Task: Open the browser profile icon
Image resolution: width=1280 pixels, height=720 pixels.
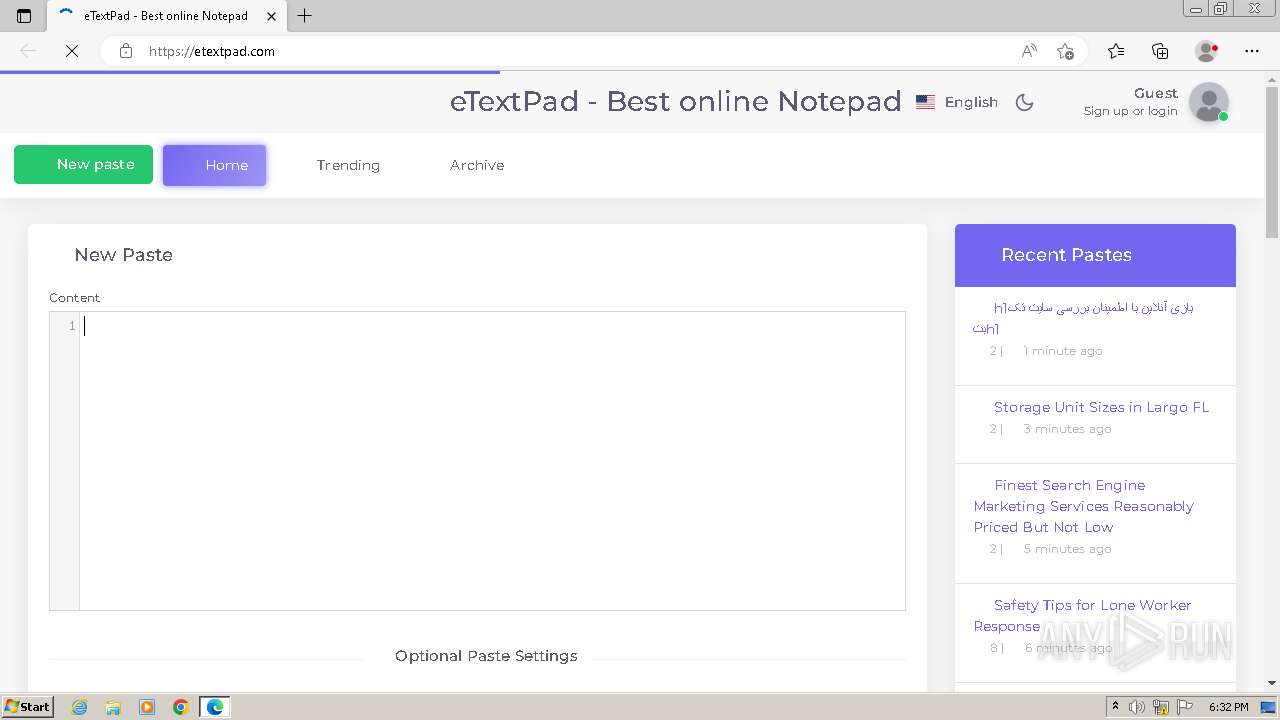Action: (1206, 51)
